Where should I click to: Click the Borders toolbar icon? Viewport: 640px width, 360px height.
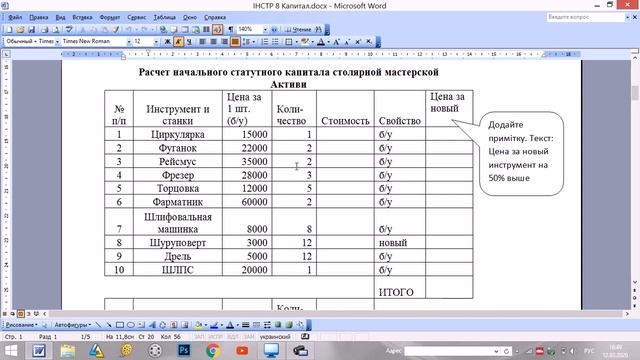289,42
